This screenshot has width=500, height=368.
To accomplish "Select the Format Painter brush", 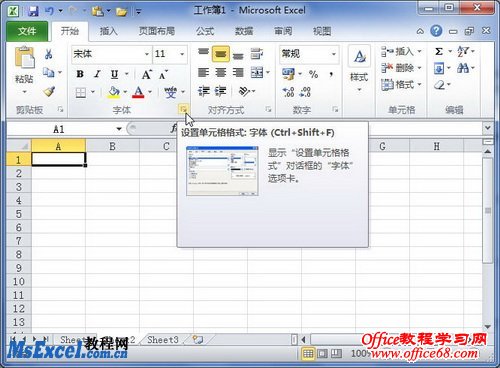I will [49, 91].
